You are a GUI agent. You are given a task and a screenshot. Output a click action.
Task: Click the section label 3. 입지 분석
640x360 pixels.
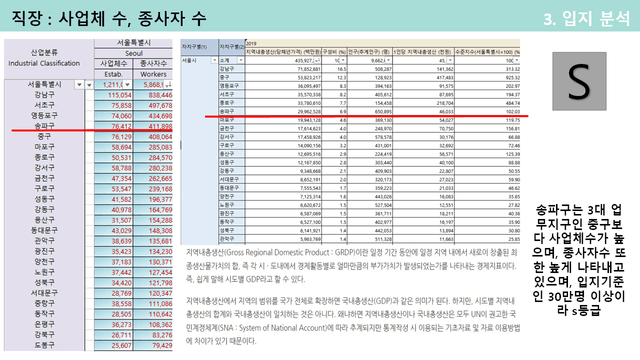[587, 18]
